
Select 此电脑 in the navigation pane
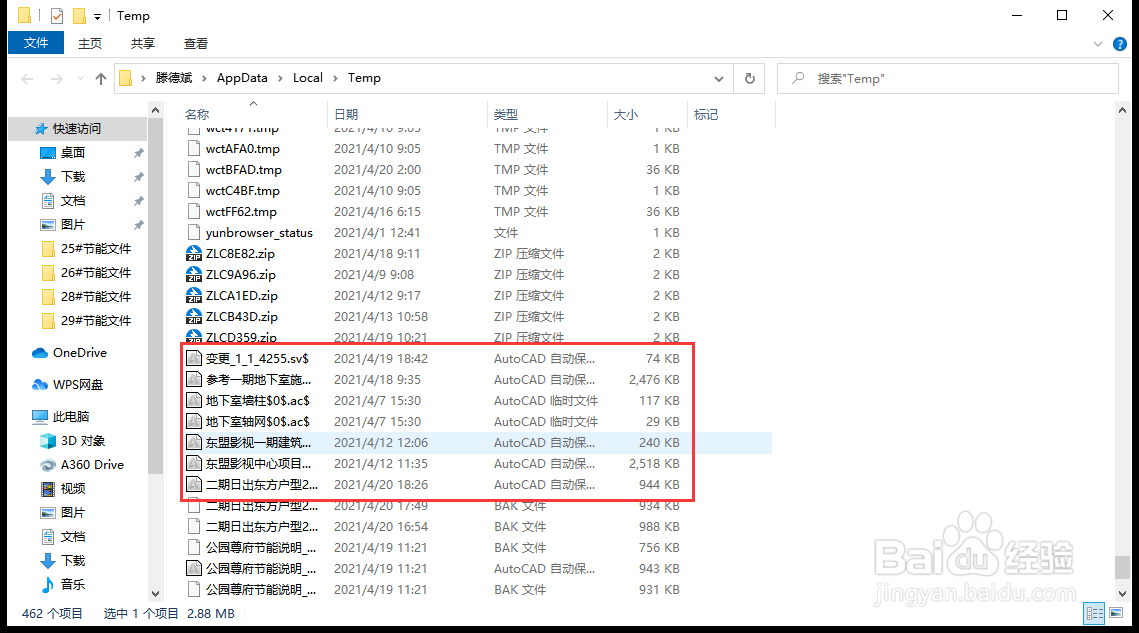tap(71, 416)
